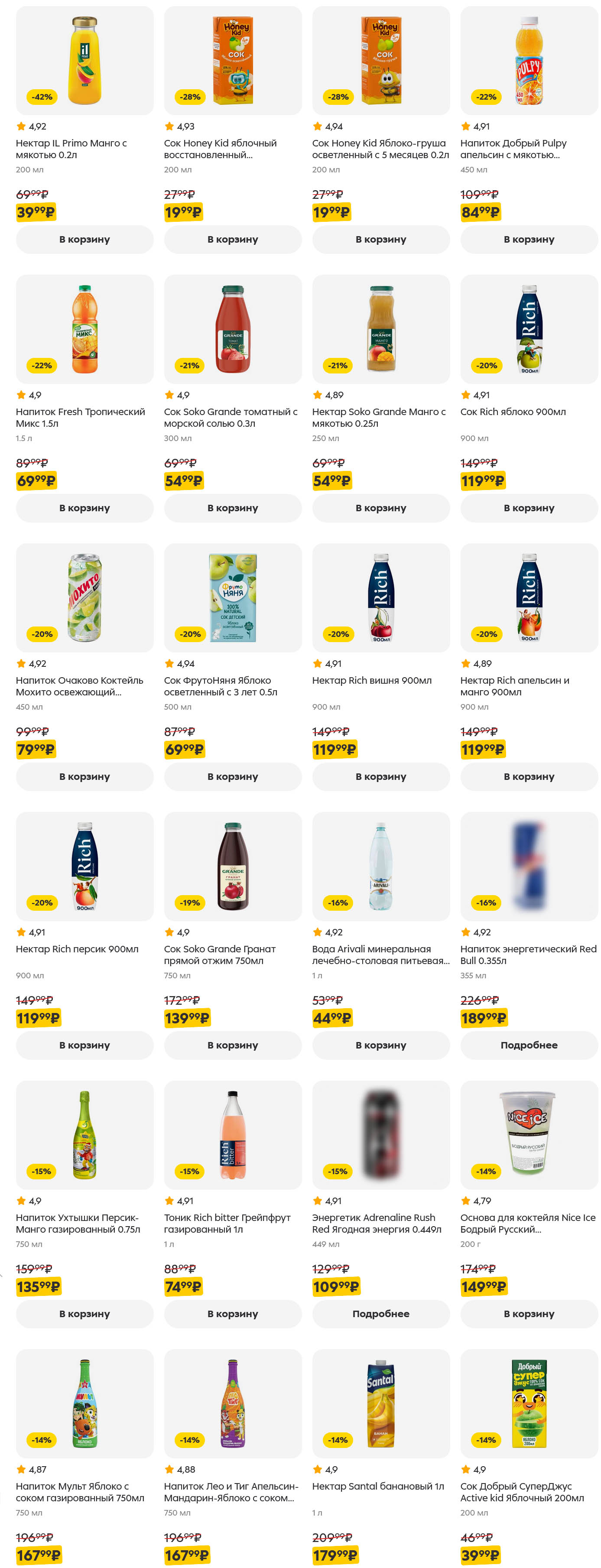
Task: Open Подробнее for the Red Bull energy drink
Action: pyautogui.click(x=529, y=1045)
